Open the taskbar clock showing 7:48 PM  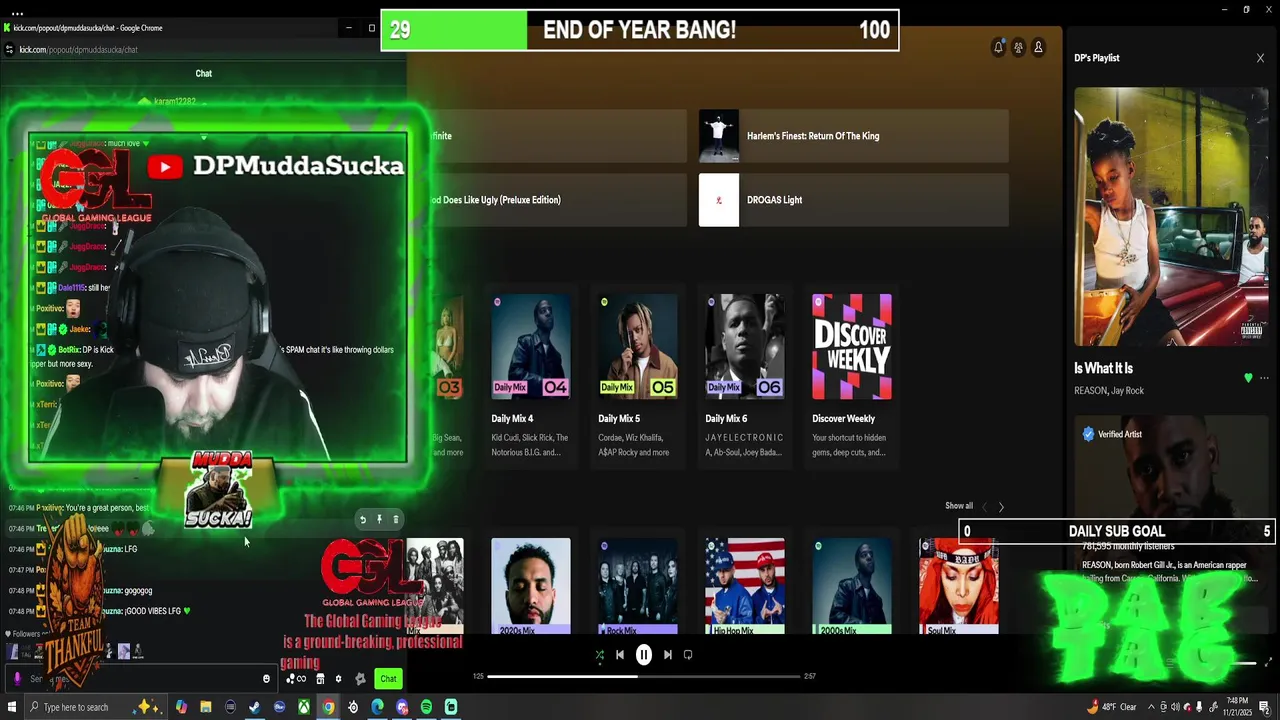tap(1235, 707)
